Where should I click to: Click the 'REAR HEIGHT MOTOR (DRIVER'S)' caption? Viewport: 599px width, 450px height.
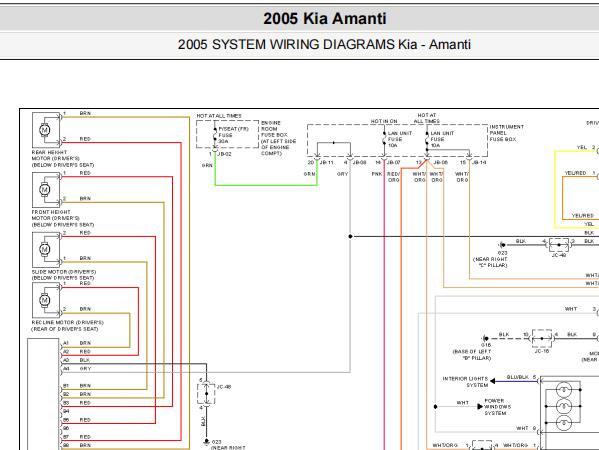tap(56, 155)
